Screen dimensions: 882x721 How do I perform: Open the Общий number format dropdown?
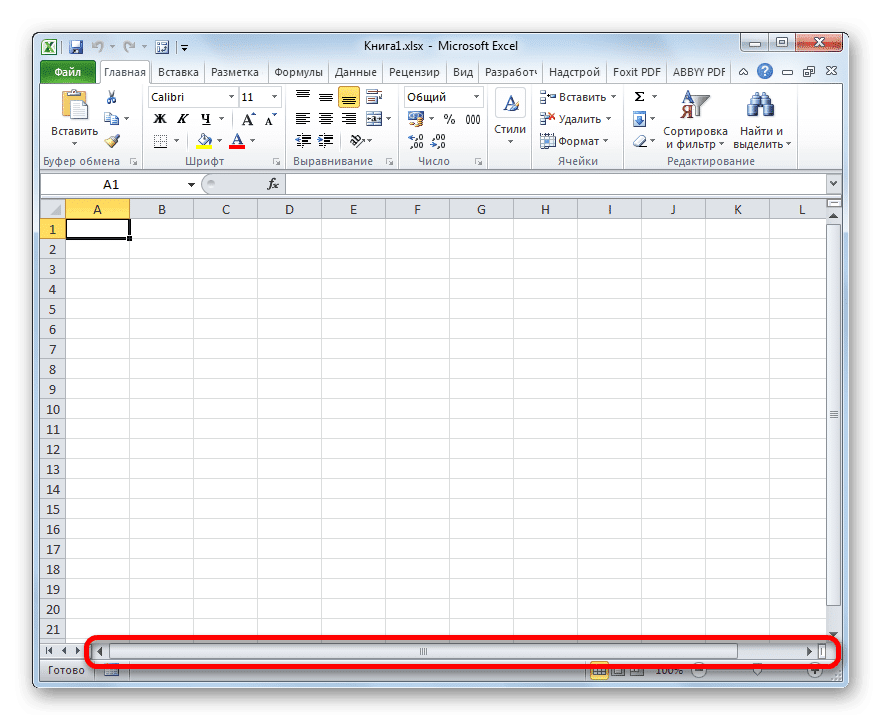coord(476,97)
